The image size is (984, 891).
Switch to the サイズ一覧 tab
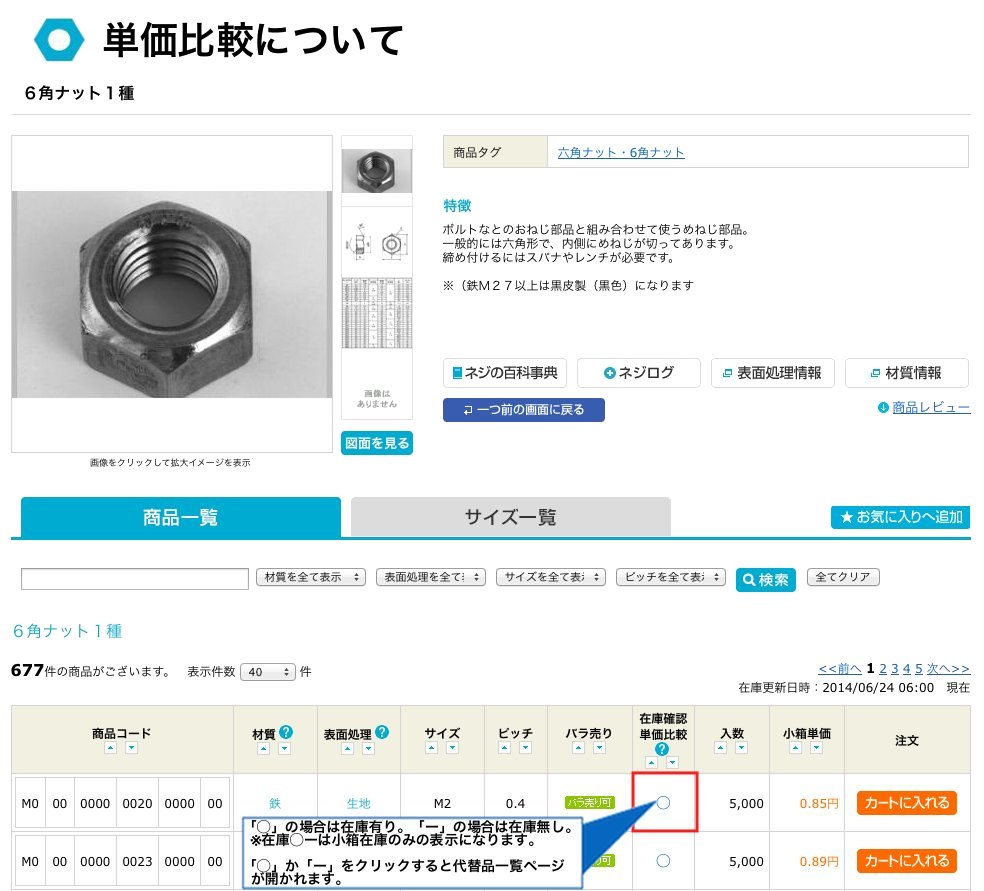[508, 517]
